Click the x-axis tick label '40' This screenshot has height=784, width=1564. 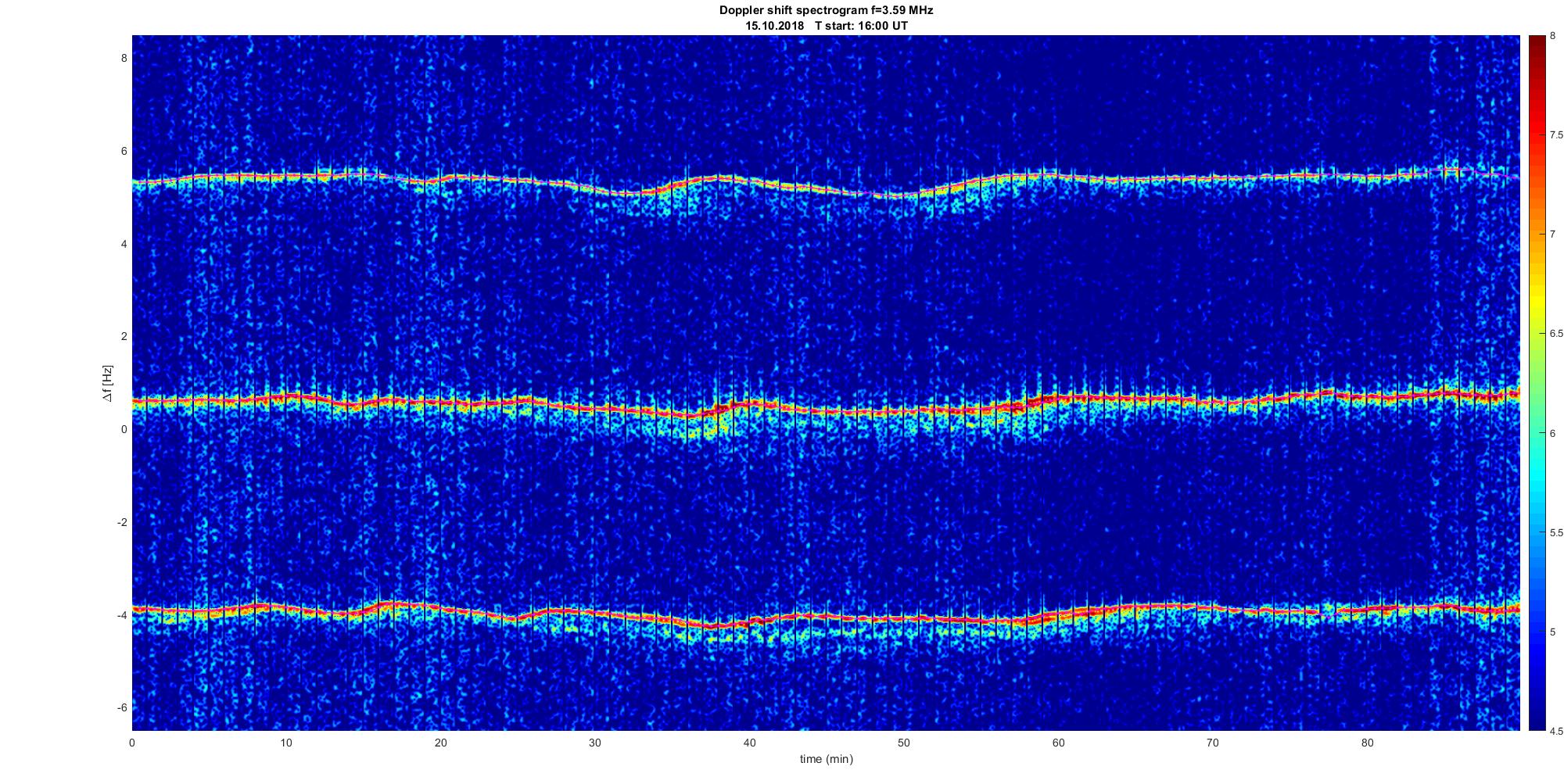[749, 743]
